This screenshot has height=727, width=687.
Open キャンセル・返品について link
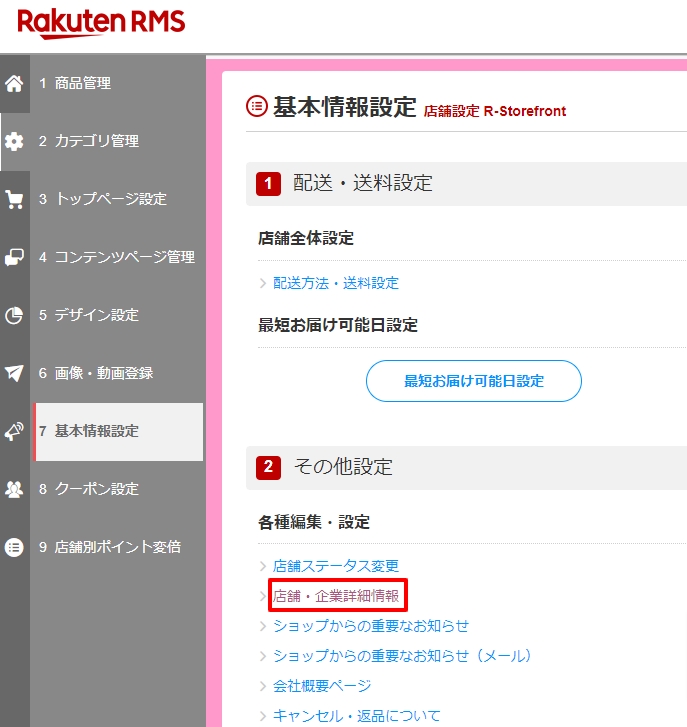356,715
